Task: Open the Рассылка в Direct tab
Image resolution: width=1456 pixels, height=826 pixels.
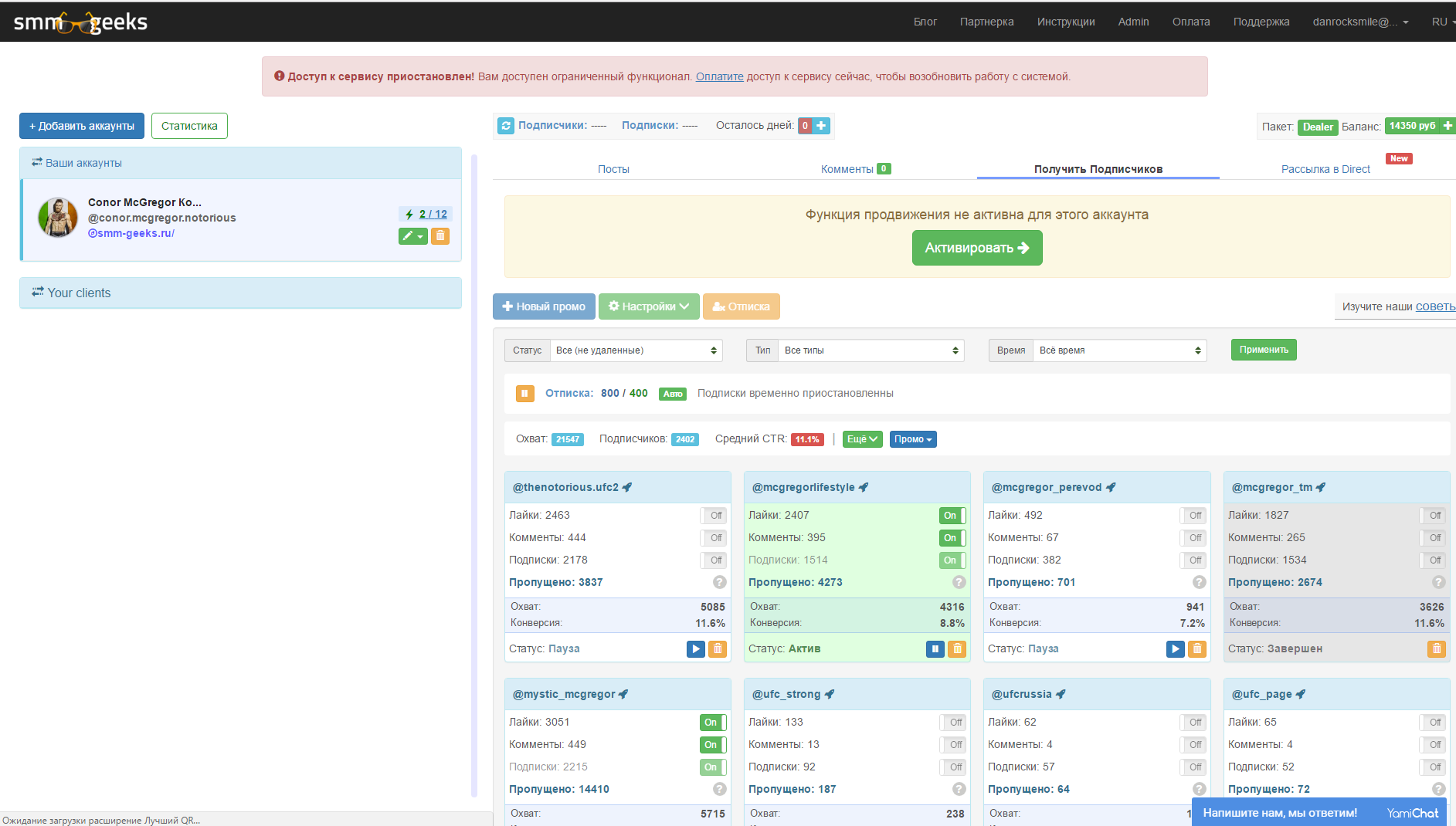Action: 1325,169
